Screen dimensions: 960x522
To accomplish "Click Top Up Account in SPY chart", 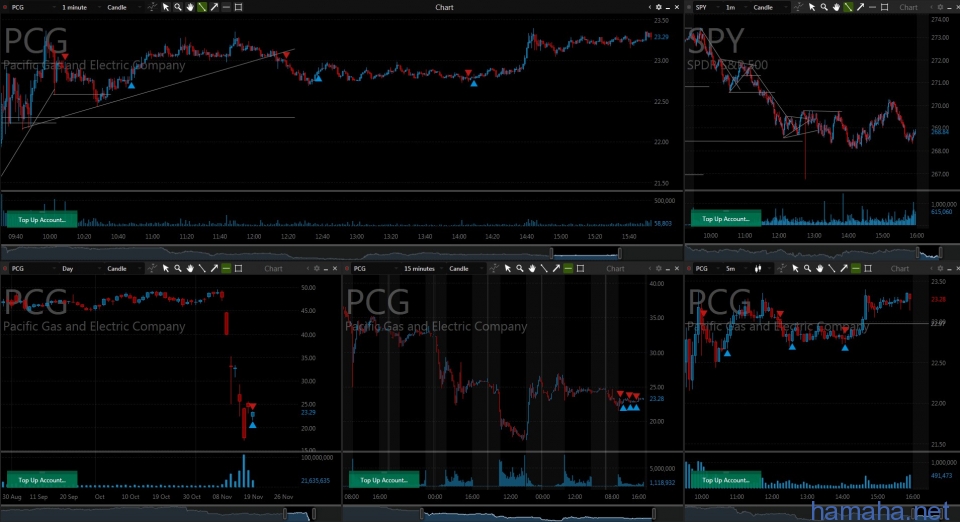I will point(726,218).
